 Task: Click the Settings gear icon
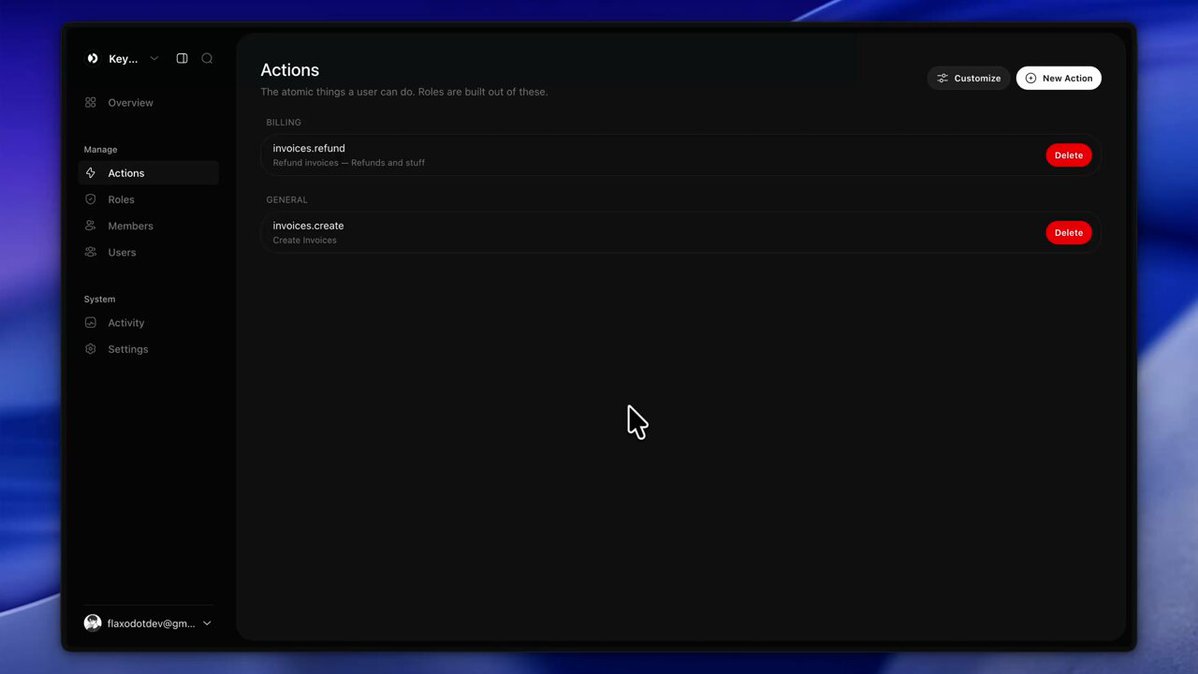(91, 349)
